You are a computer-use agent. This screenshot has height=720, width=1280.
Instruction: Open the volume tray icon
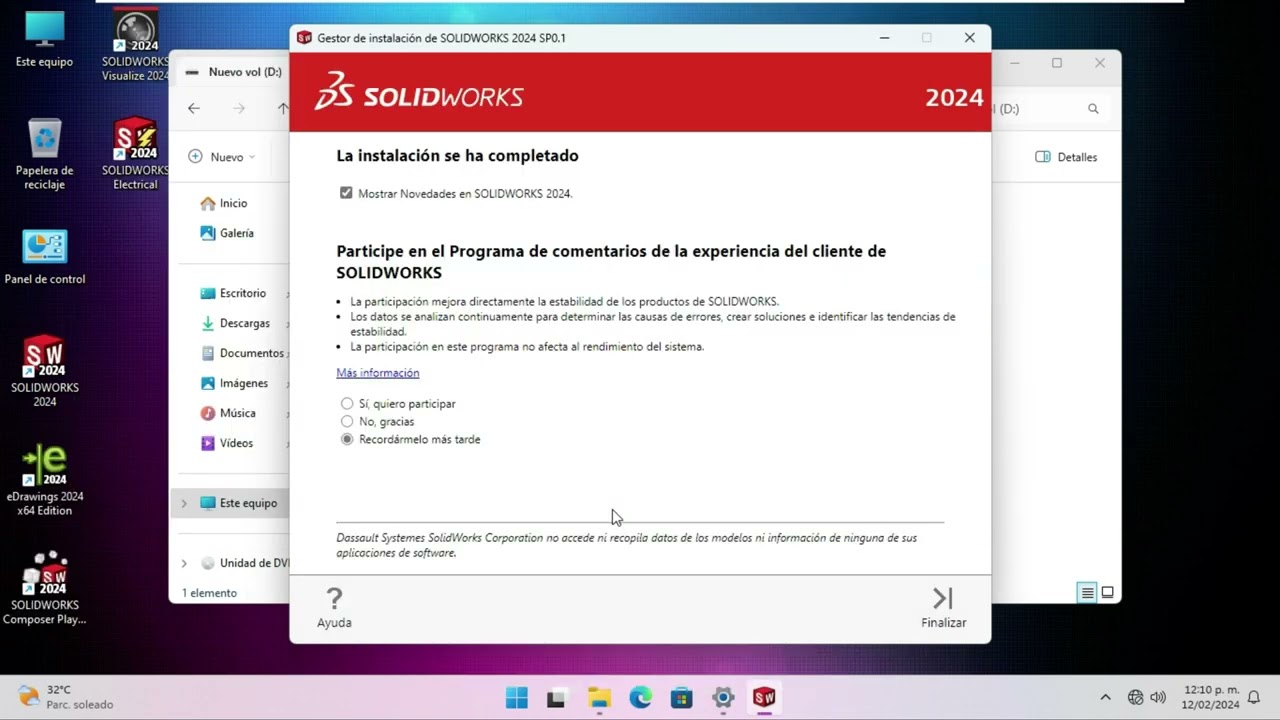pyautogui.click(x=1158, y=698)
